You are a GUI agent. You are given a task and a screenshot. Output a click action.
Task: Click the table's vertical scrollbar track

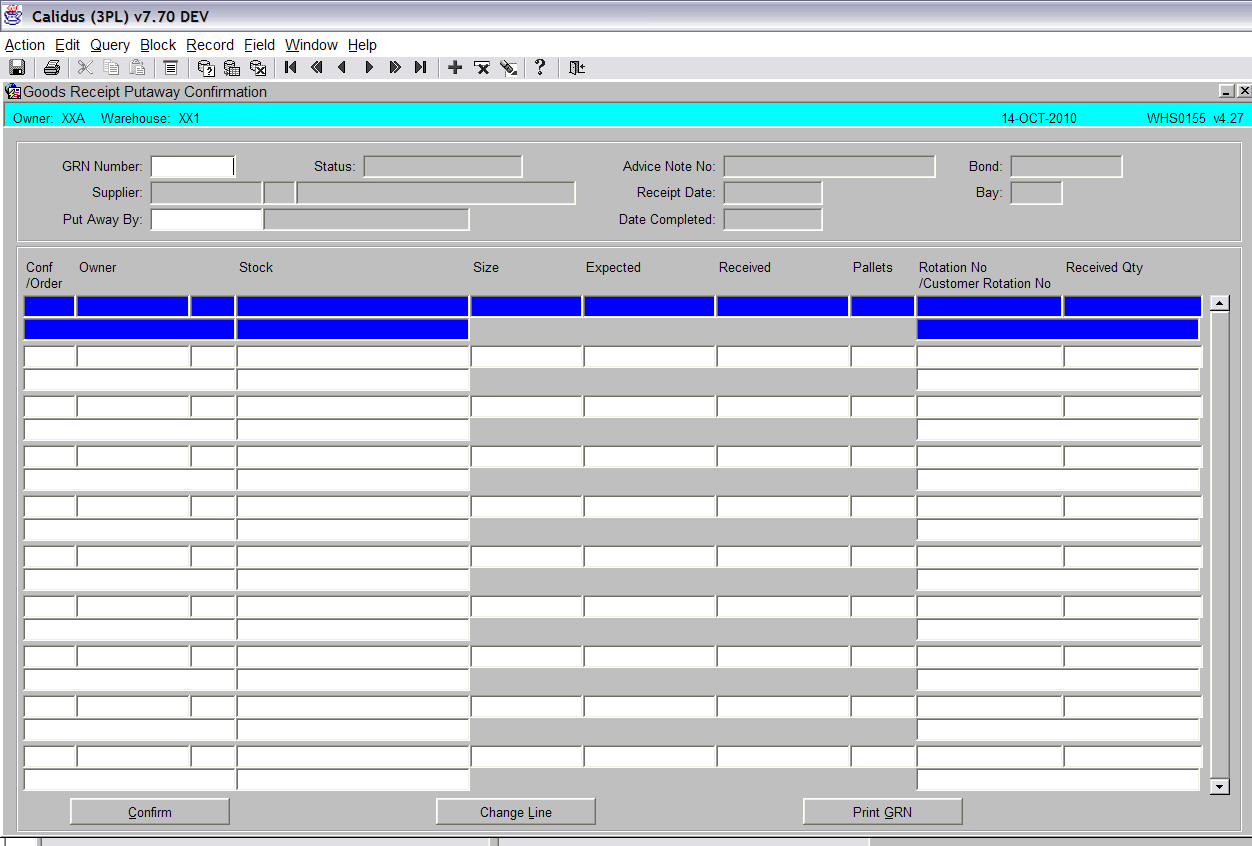click(1219, 545)
